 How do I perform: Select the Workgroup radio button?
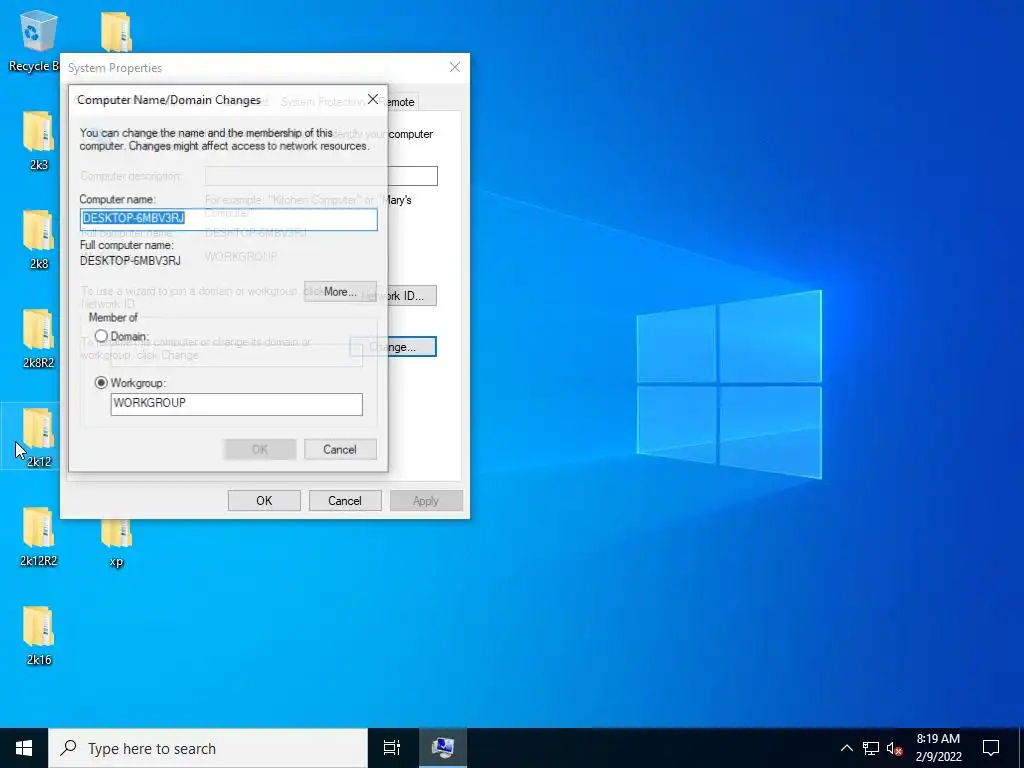coord(101,383)
